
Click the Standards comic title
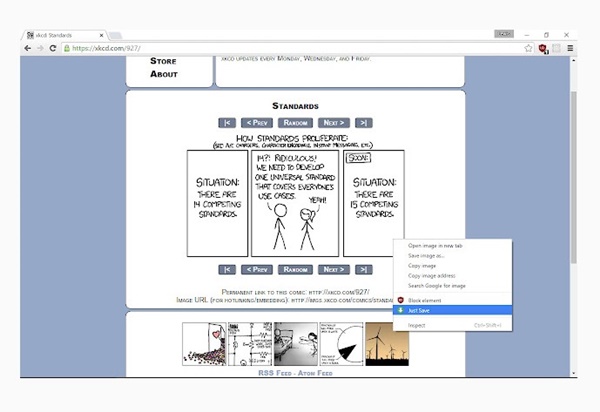[x=295, y=106]
